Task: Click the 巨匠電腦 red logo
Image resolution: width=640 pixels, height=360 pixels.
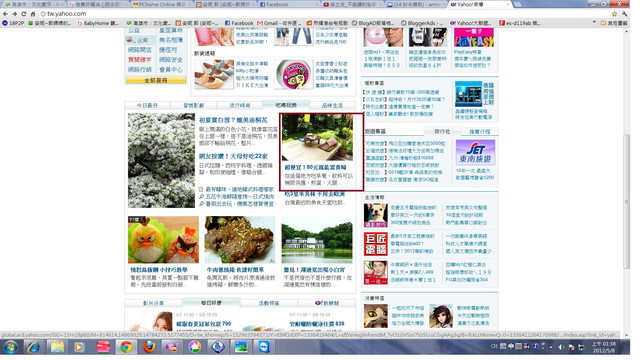Action: 375,244
